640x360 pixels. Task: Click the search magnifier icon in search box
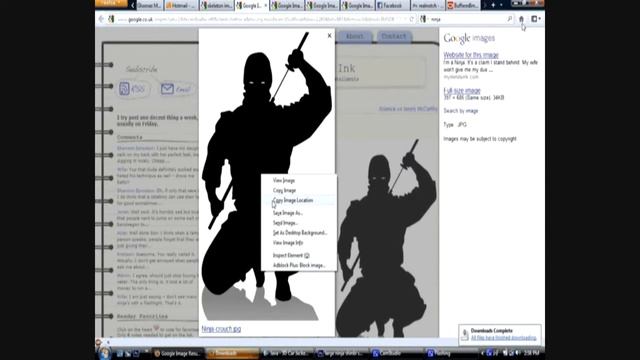click(509, 19)
